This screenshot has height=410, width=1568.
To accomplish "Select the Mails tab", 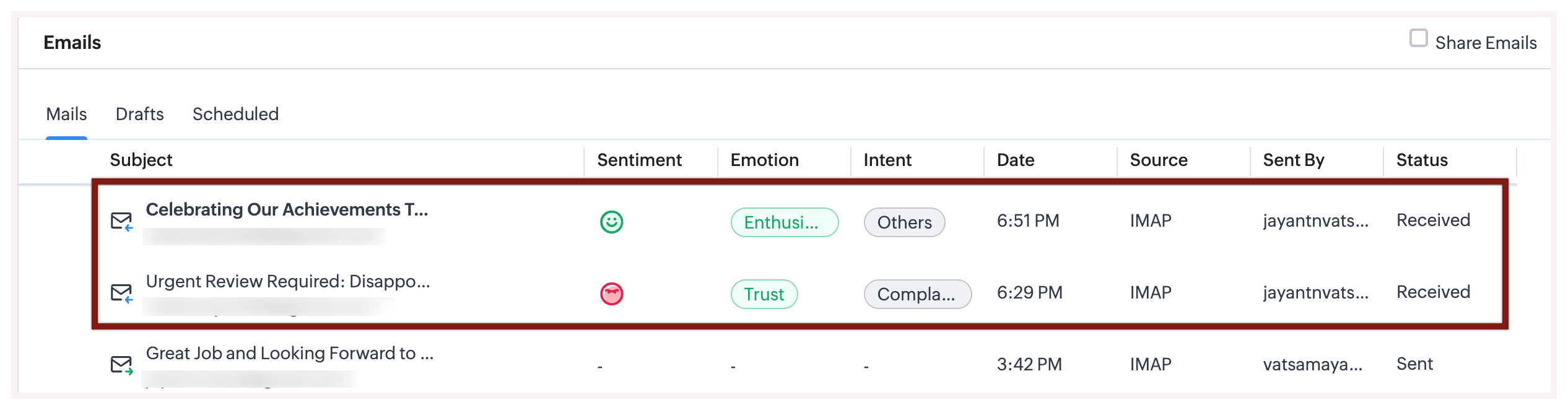I will 66,114.
